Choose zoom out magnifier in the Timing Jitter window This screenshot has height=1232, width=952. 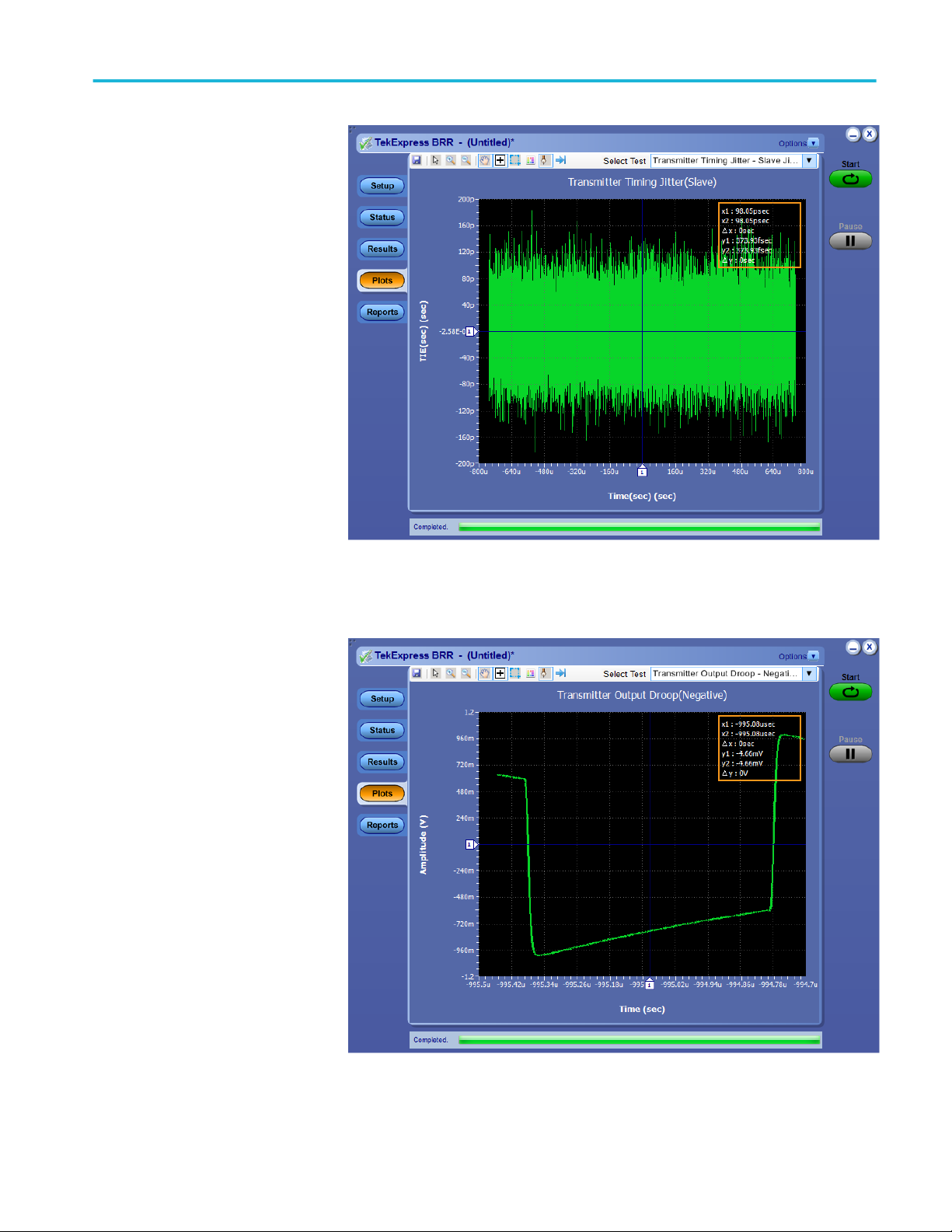point(466,160)
